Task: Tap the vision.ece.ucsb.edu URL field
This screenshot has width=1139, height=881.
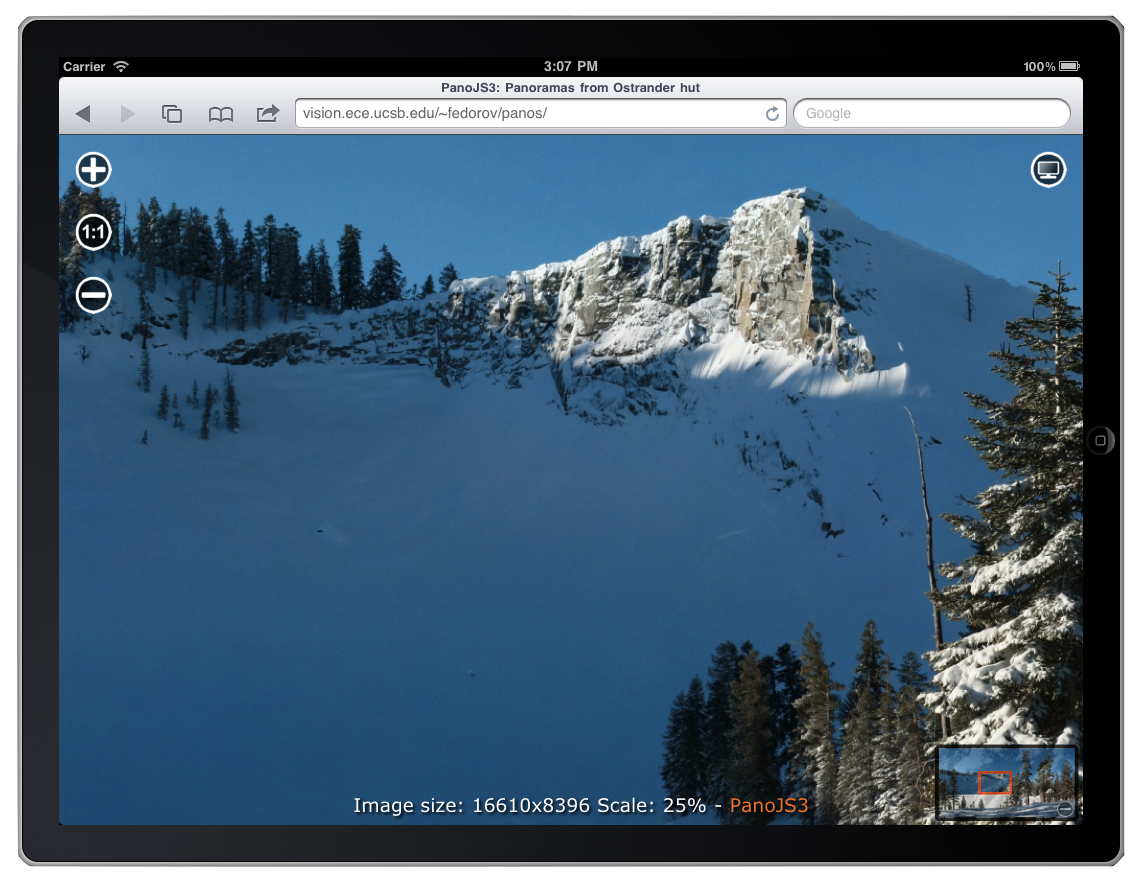Action: point(540,113)
